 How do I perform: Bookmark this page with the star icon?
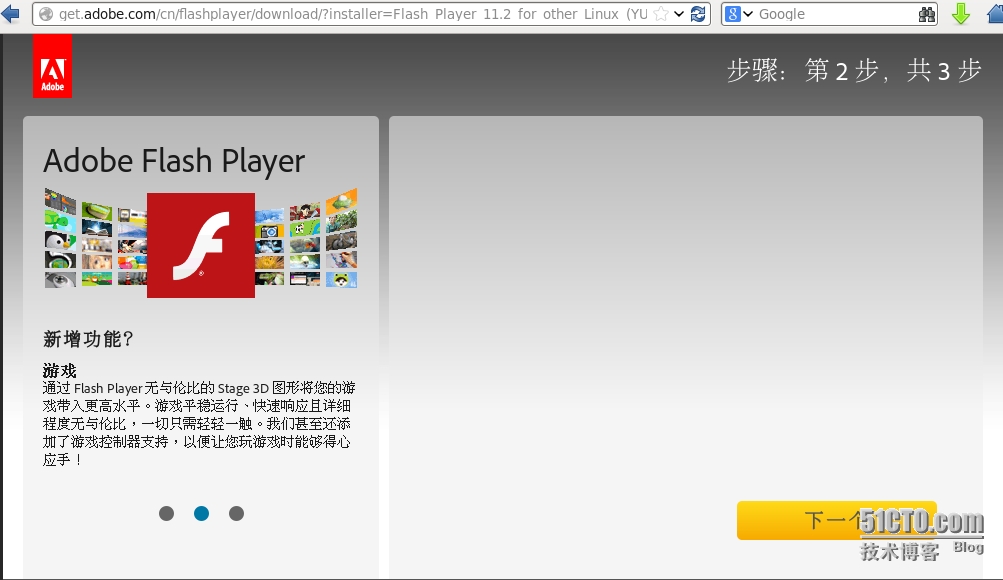[x=661, y=14]
